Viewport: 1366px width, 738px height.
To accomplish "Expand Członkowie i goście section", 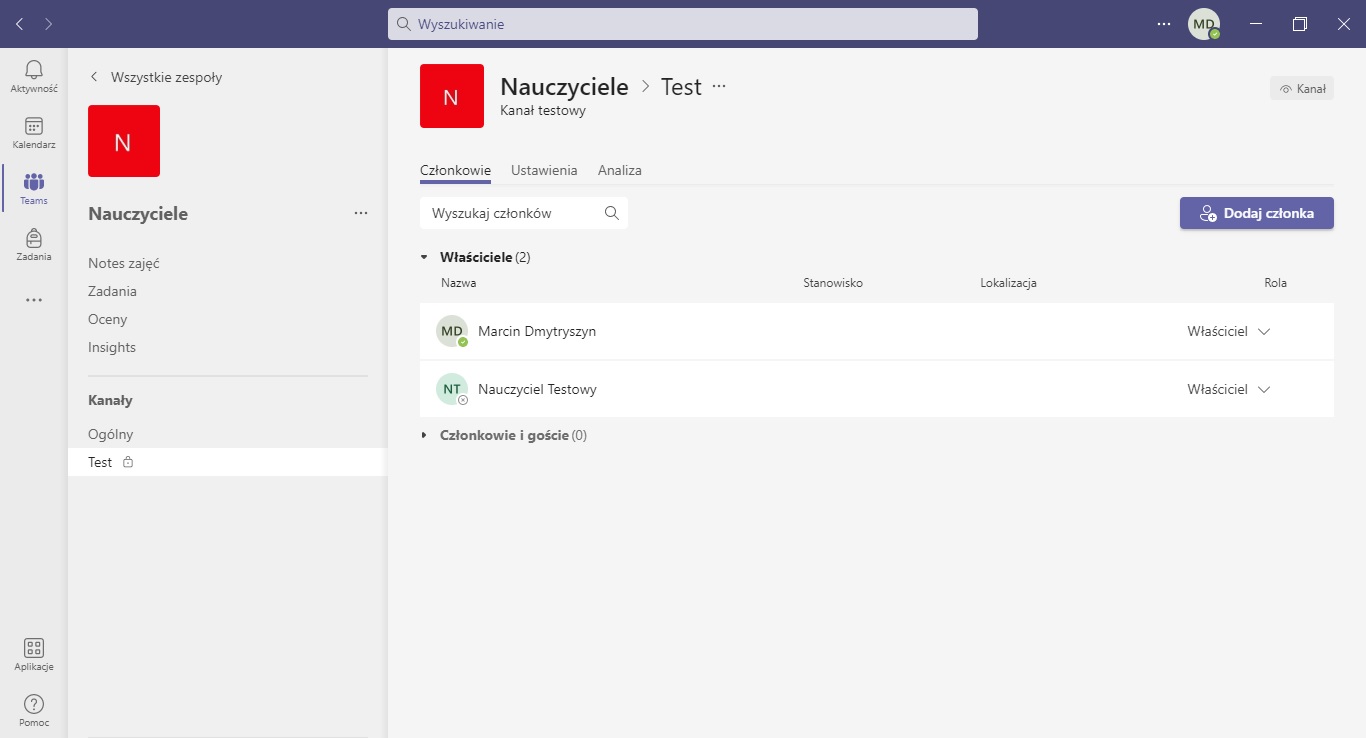I will pyautogui.click(x=424, y=436).
